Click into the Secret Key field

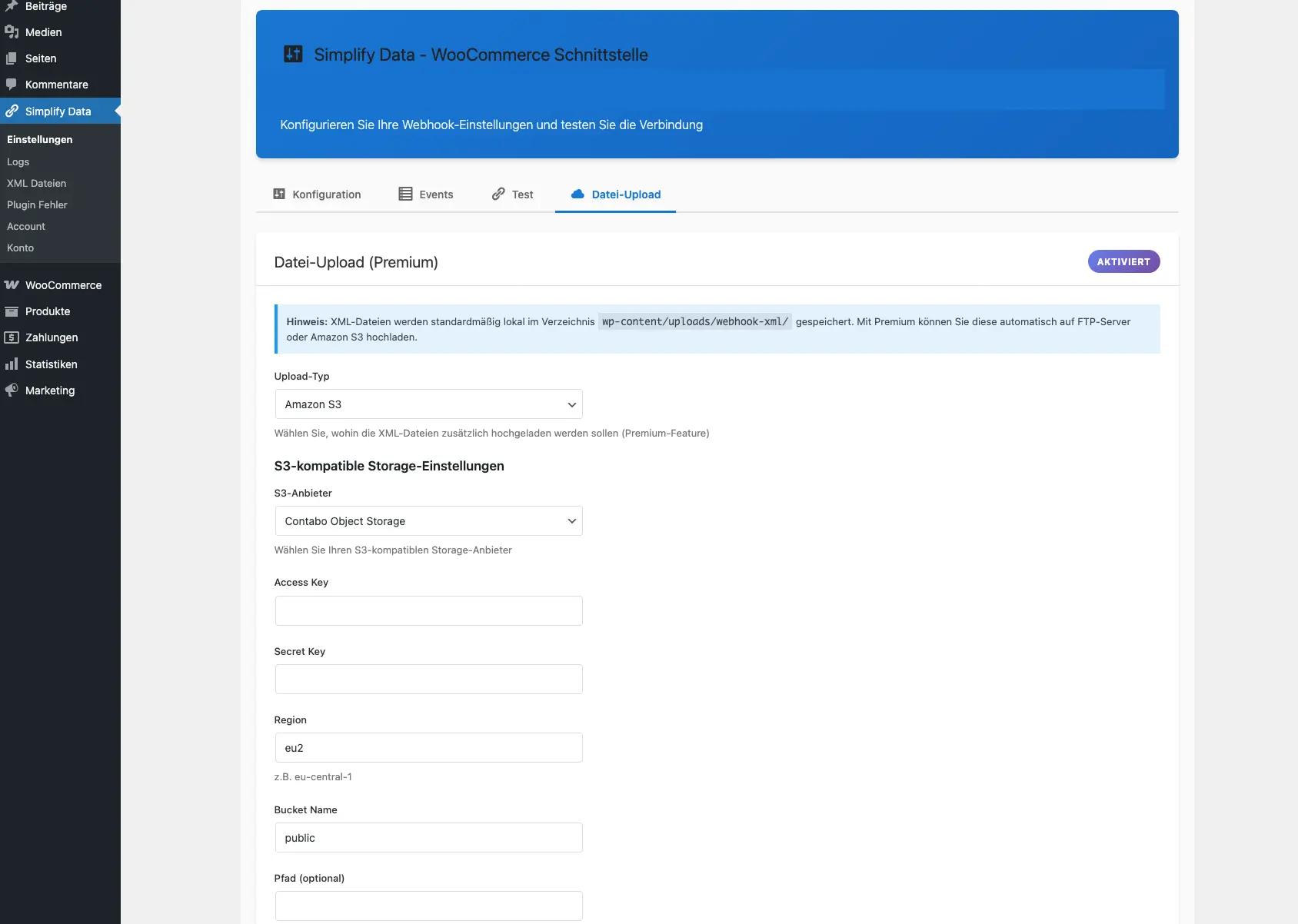[x=428, y=680]
